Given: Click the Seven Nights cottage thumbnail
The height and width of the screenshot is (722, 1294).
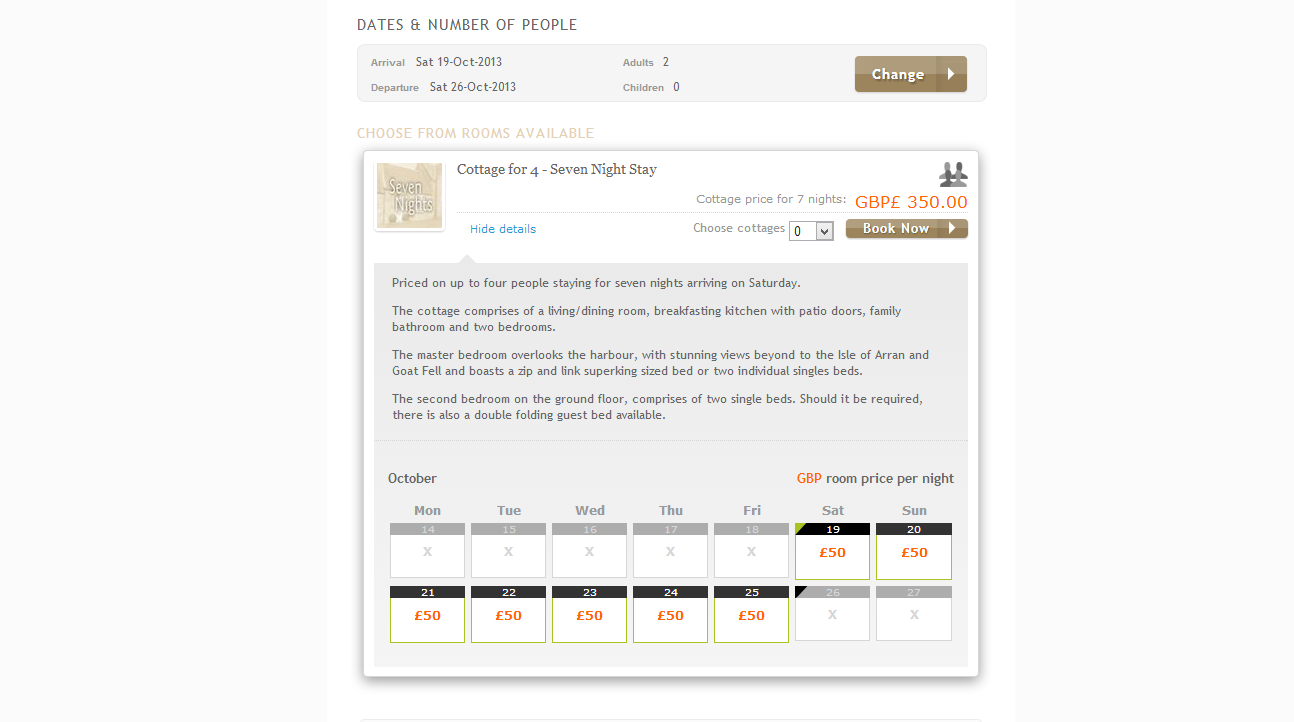Looking at the screenshot, I should coord(409,197).
